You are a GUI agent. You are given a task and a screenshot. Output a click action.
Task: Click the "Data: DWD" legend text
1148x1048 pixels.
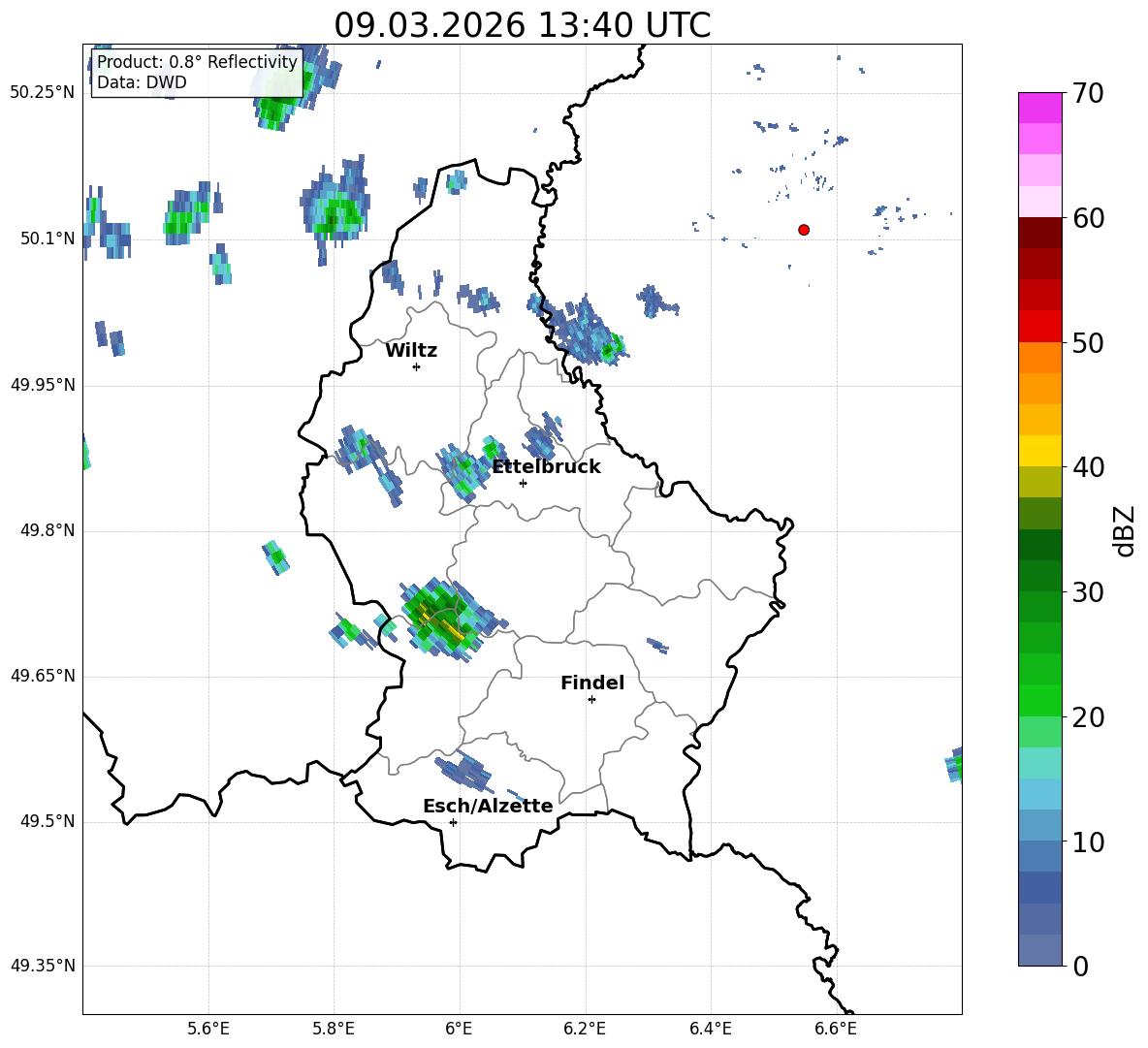(142, 82)
